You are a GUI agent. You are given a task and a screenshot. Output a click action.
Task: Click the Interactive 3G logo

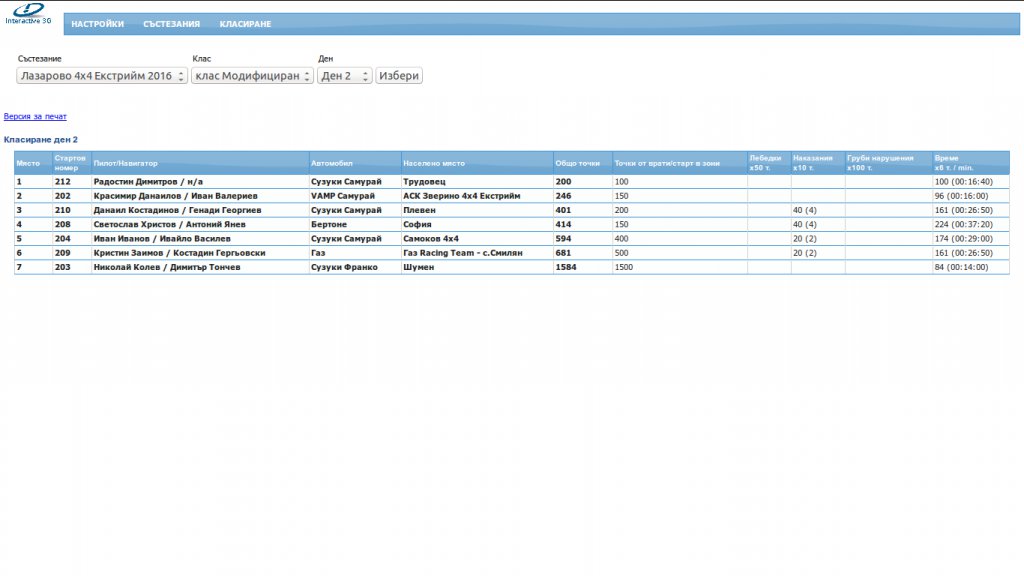(x=28, y=13)
